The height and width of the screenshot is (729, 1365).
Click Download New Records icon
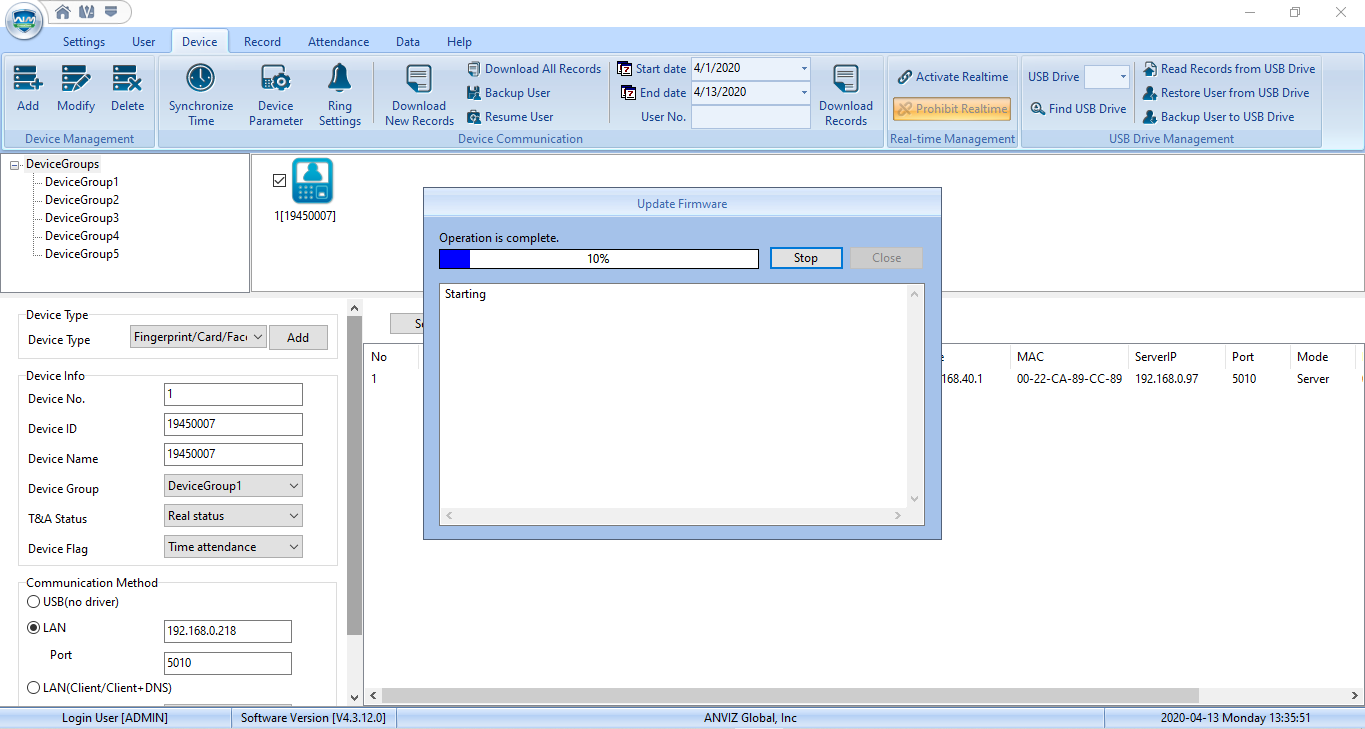[419, 79]
